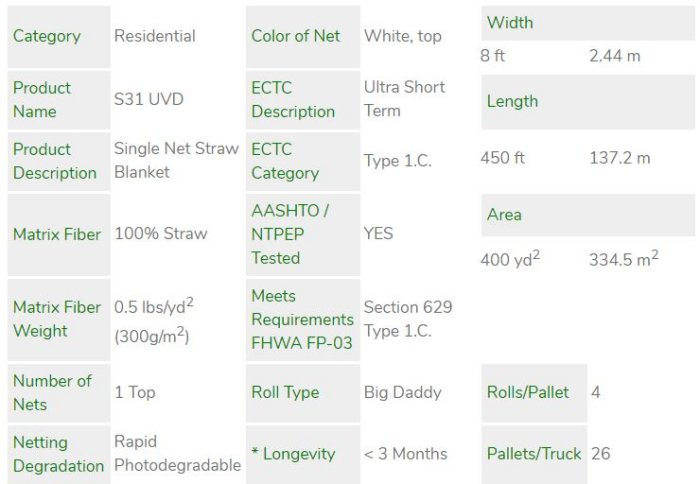Select the Section 629 Type 1.C. value

[x=408, y=319]
